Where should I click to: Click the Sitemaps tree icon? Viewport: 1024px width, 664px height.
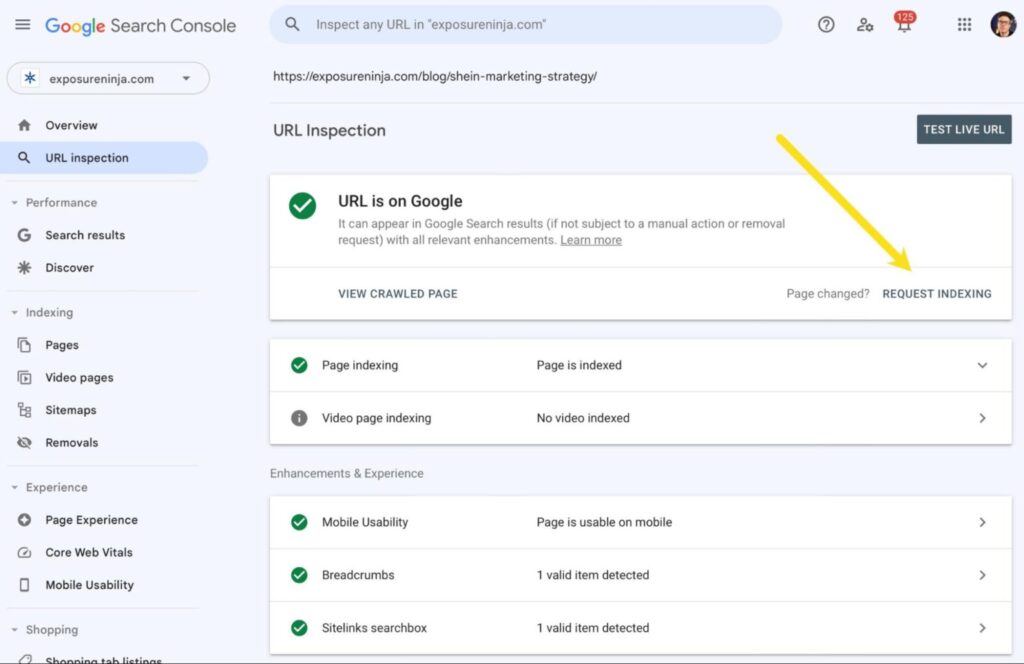tap(24, 410)
